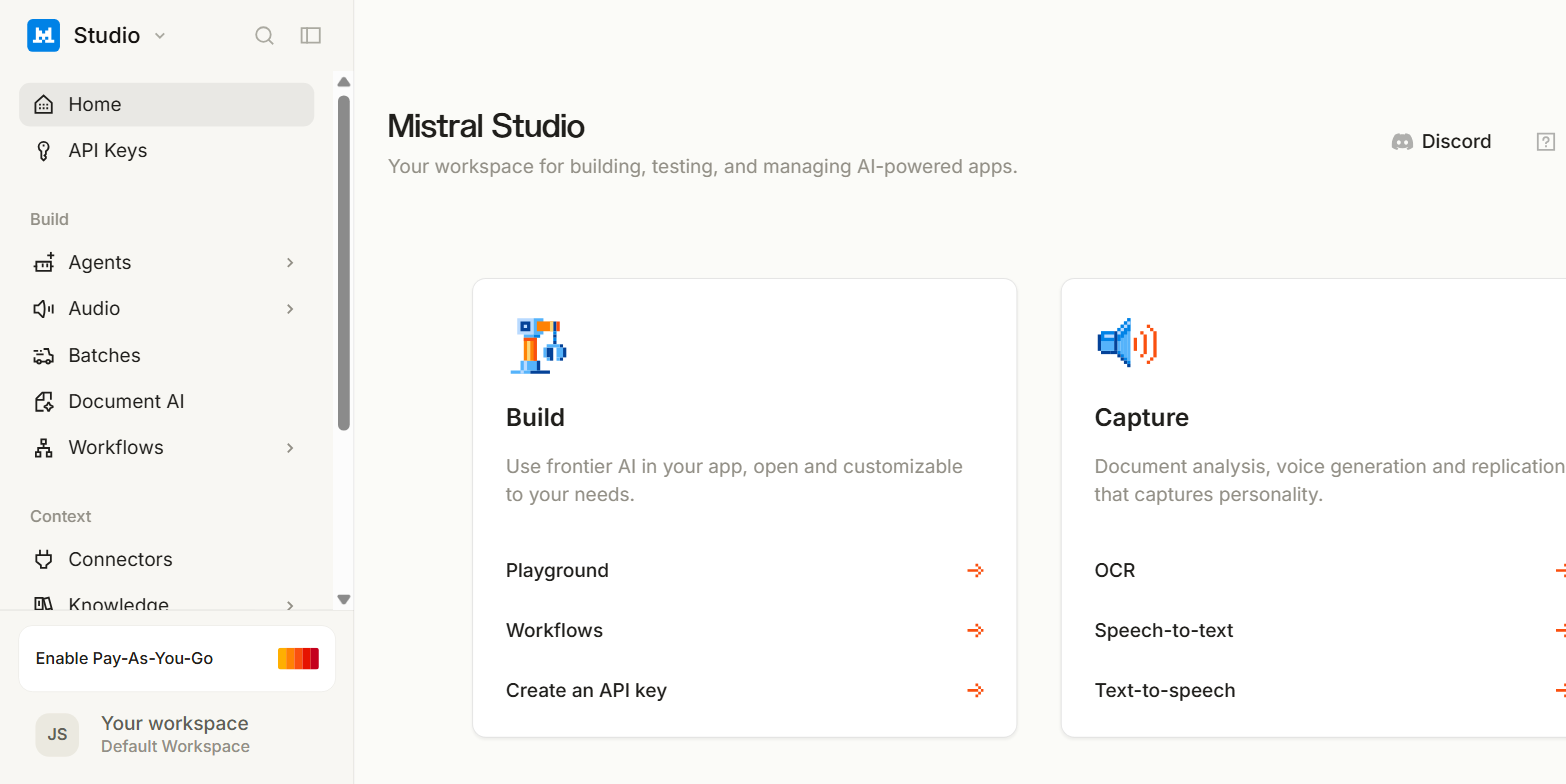The width and height of the screenshot is (1566, 784).
Task: Click the Mistral logo icon
Action: click(x=44, y=36)
